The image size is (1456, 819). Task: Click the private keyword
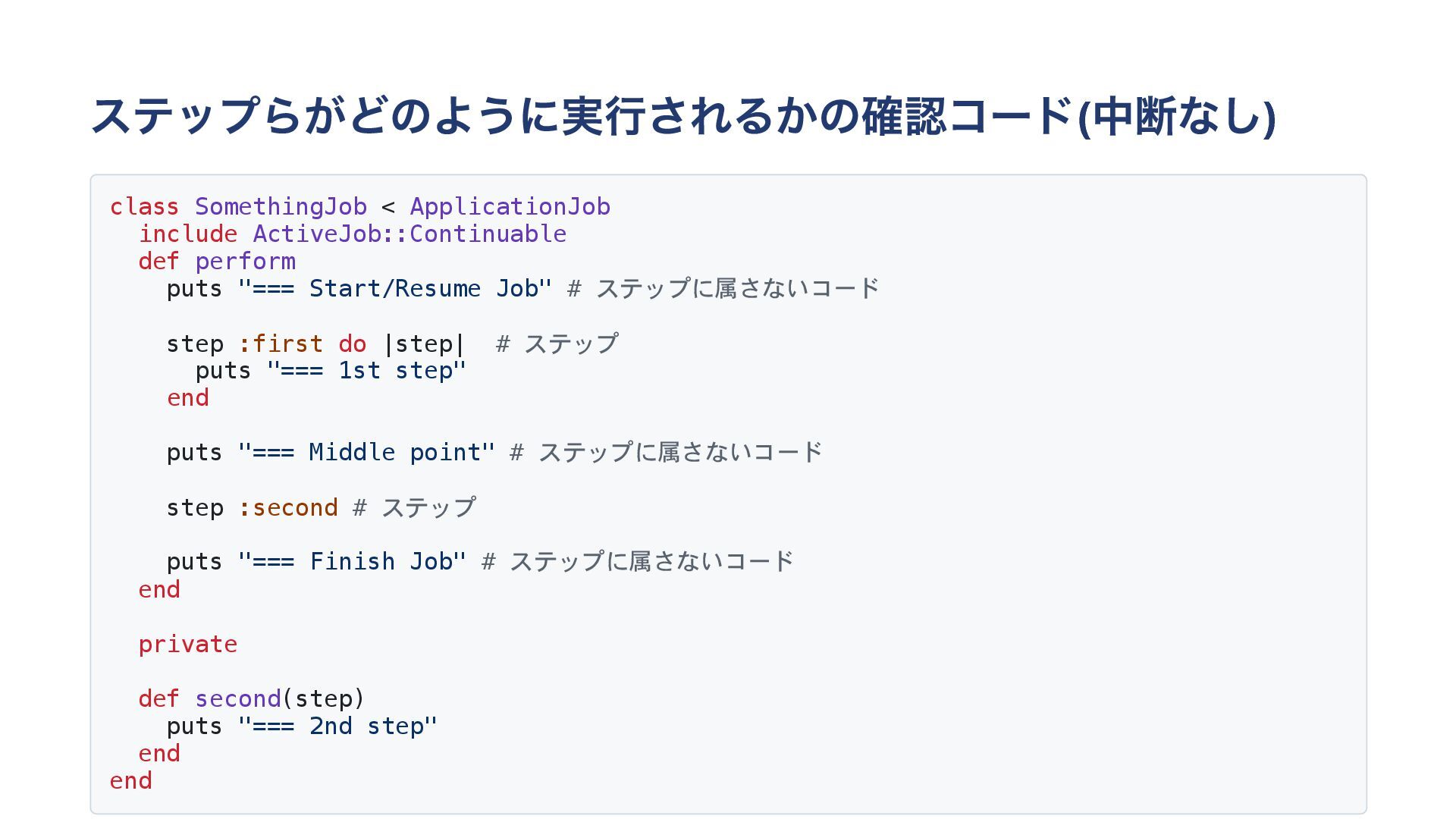click(x=187, y=644)
